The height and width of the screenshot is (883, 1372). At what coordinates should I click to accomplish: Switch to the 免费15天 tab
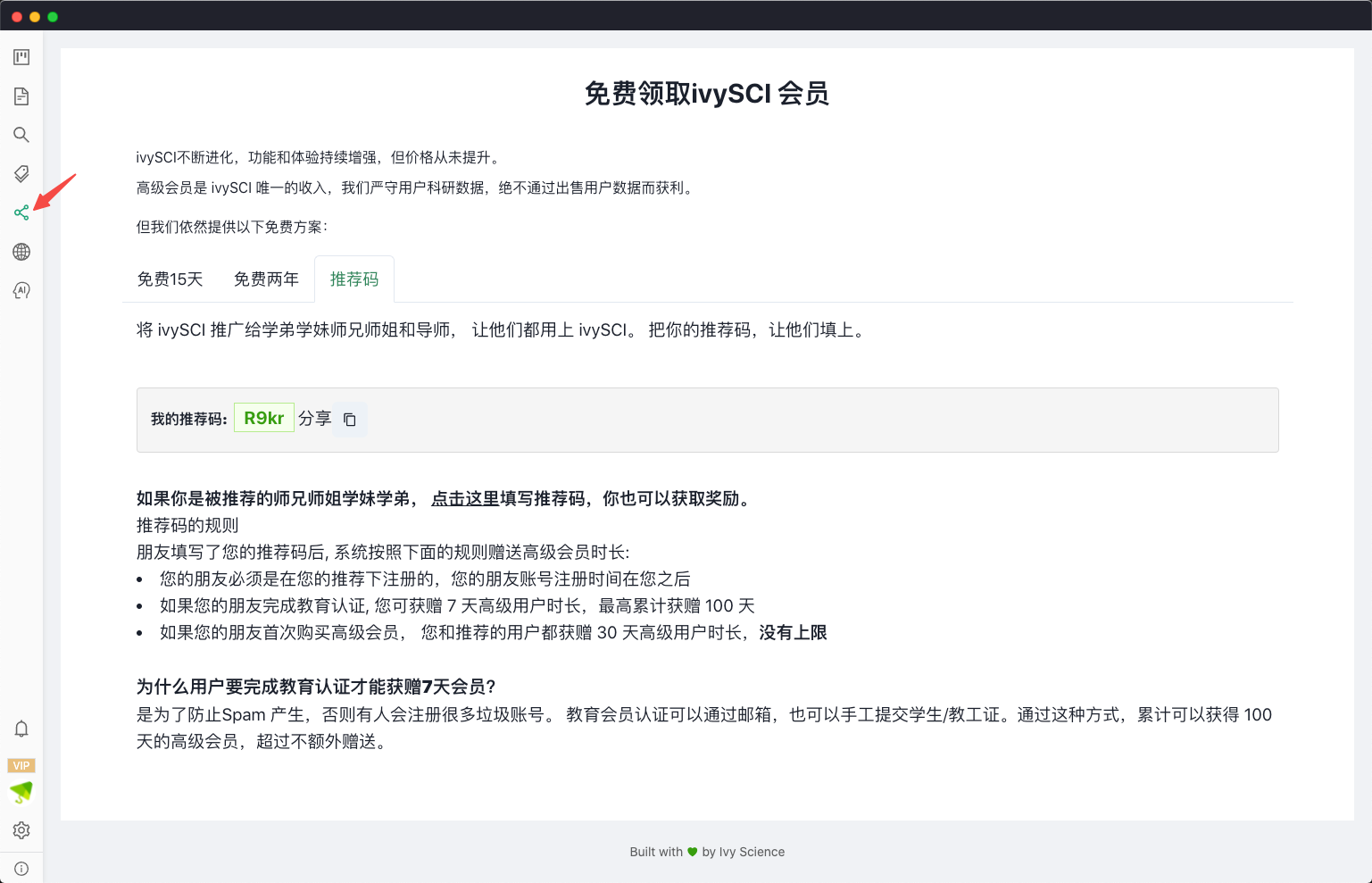[170, 279]
